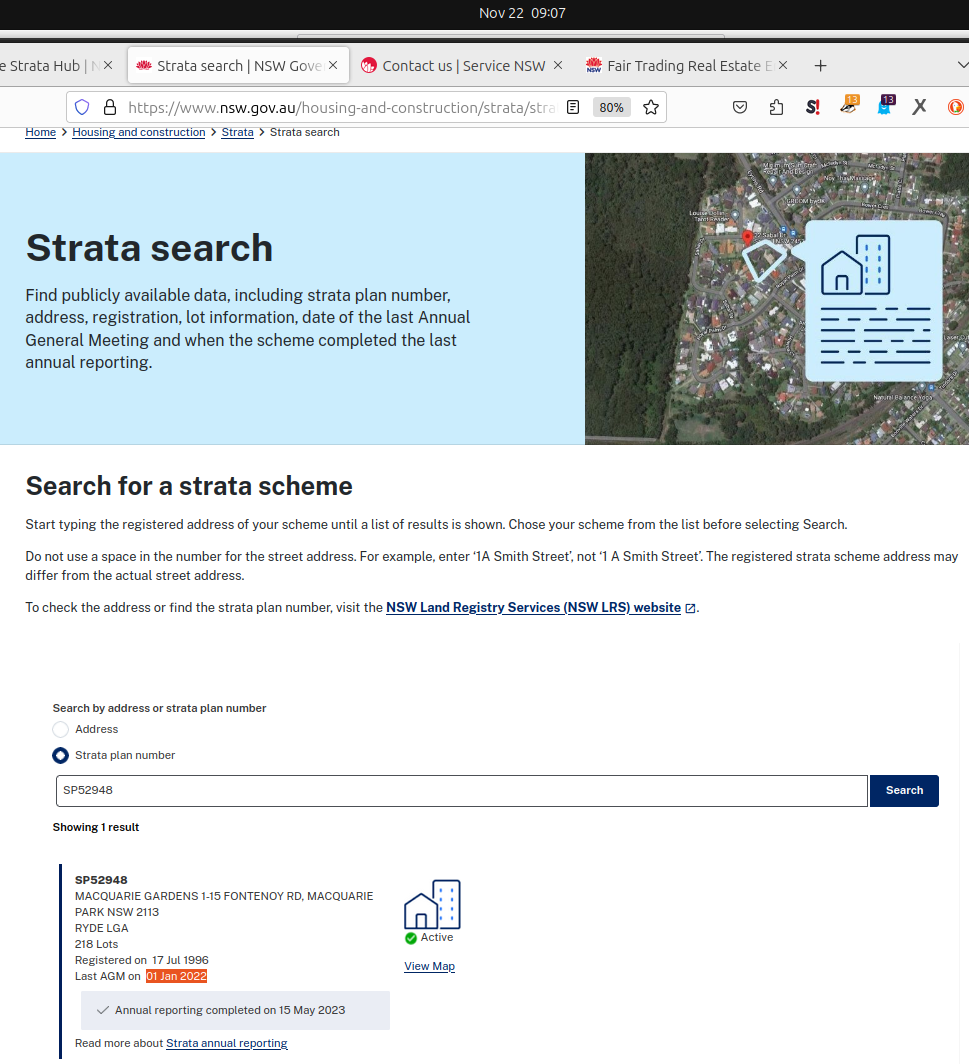Close the Contact us Service NSW tab
Image resolution: width=969 pixels, height=1064 pixels.
pyautogui.click(x=558, y=65)
